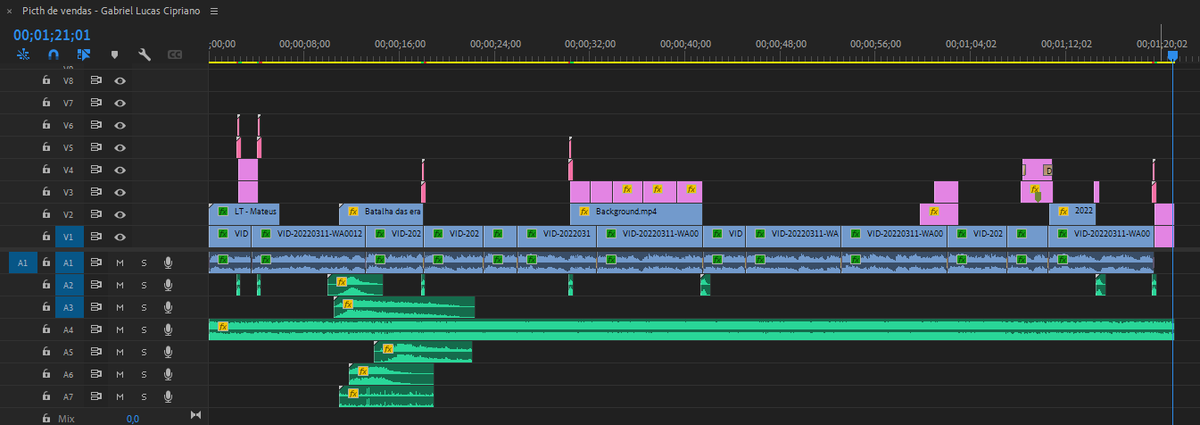Mute audio track A4
This screenshot has height=425, width=1200.
(x=120, y=329)
